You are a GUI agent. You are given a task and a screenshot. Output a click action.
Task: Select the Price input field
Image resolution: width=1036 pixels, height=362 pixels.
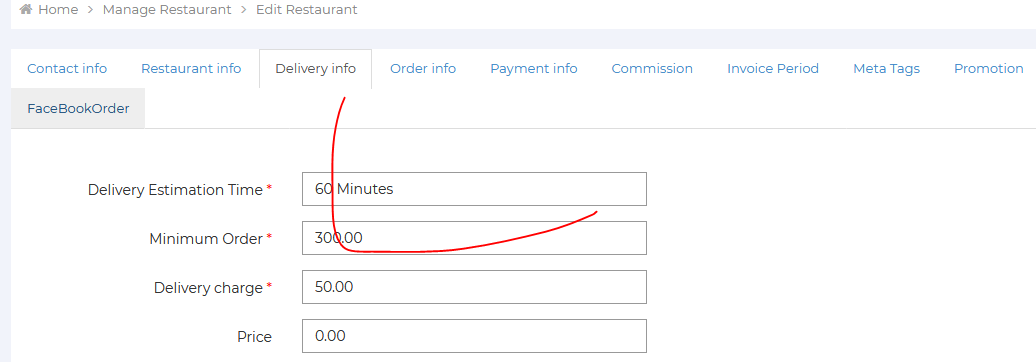[474, 336]
